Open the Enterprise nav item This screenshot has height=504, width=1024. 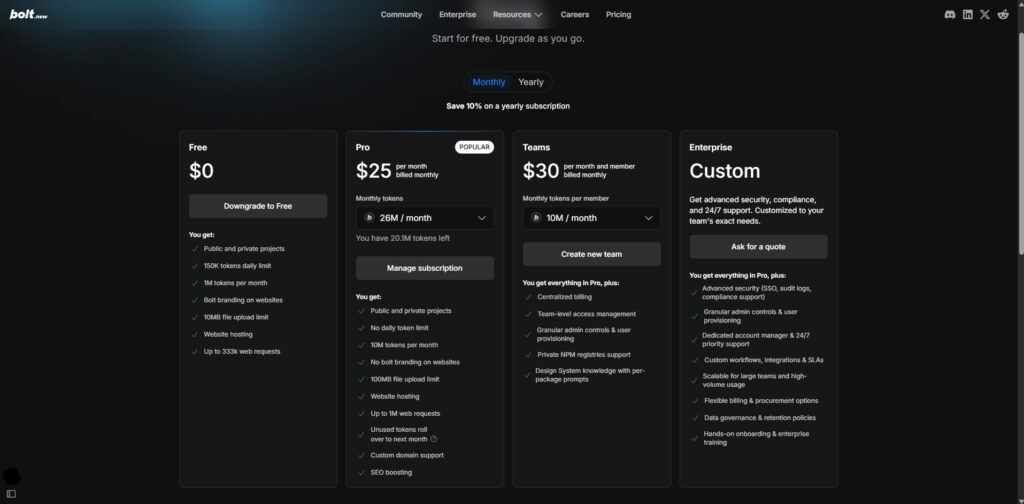pos(457,14)
